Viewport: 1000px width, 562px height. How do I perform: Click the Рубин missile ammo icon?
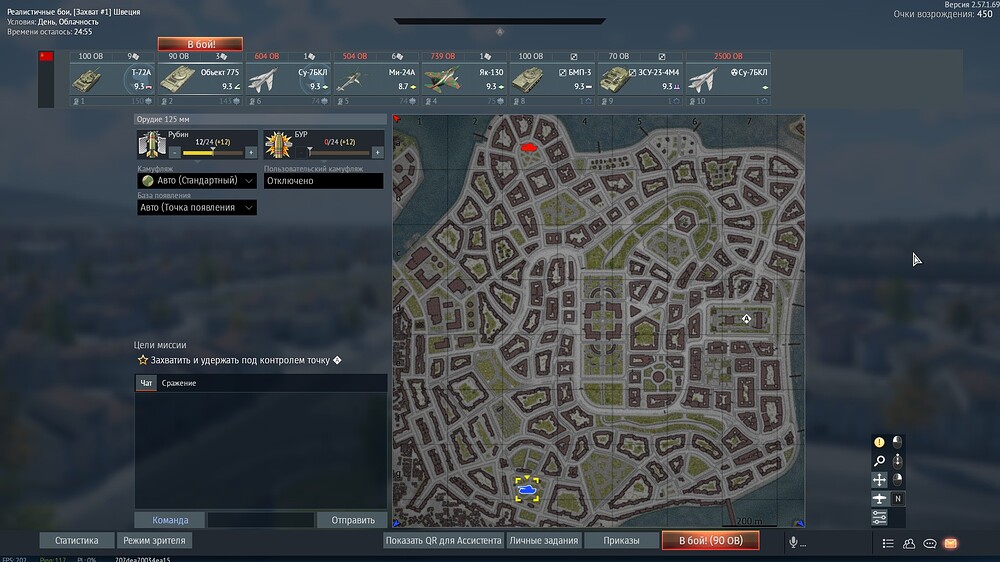(x=152, y=144)
